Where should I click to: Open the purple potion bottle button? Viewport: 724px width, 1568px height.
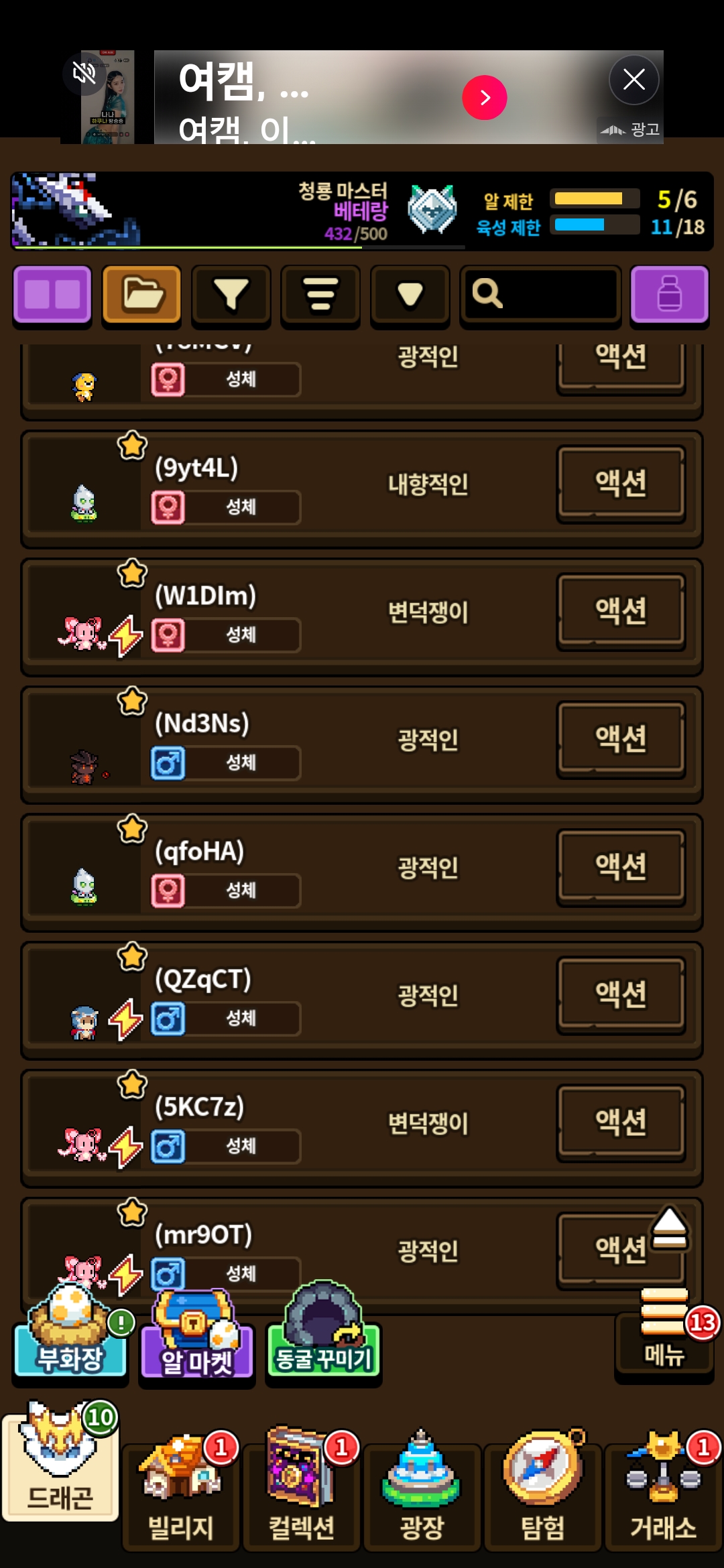tap(670, 295)
